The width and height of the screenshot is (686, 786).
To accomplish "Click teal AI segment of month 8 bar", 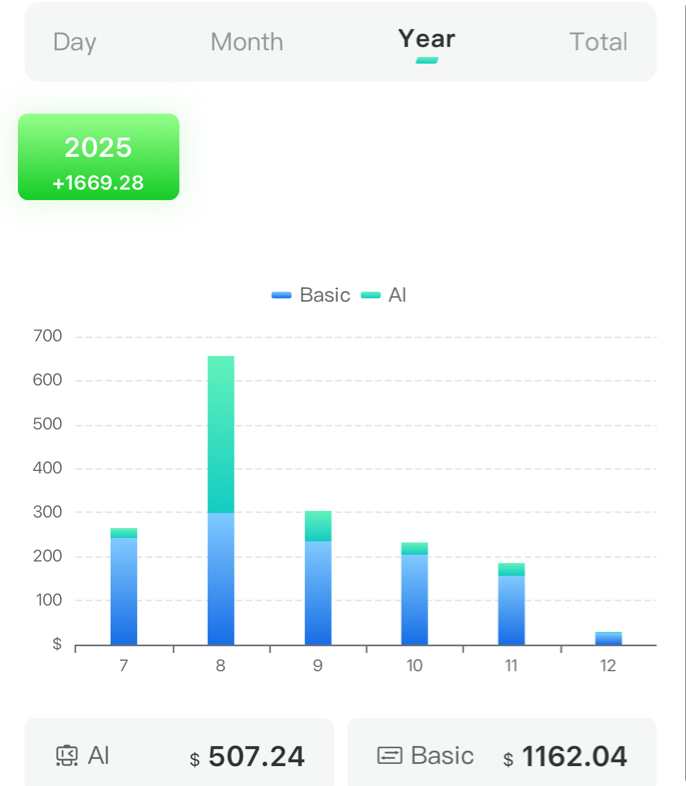I will 221,434.
